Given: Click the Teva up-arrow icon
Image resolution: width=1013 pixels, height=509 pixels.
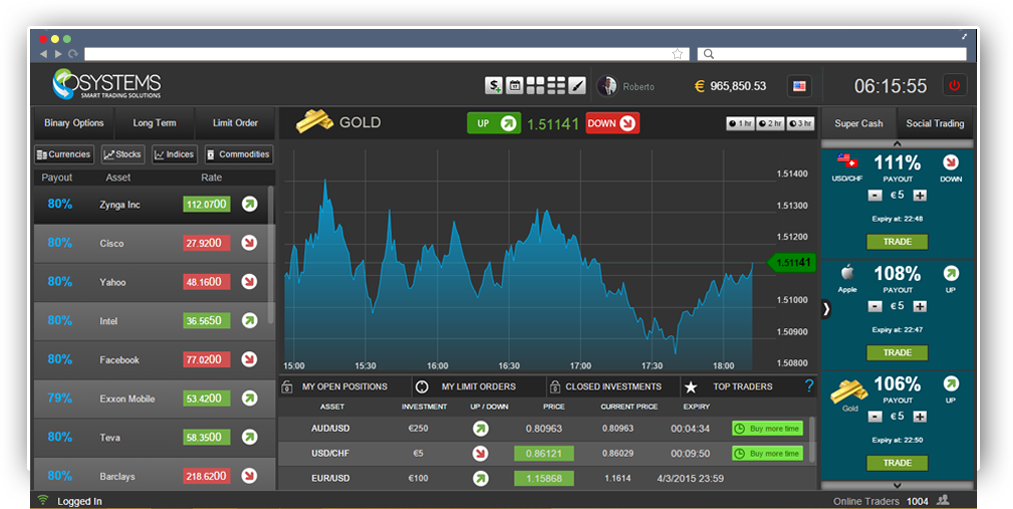Looking at the screenshot, I should click(249, 437).
